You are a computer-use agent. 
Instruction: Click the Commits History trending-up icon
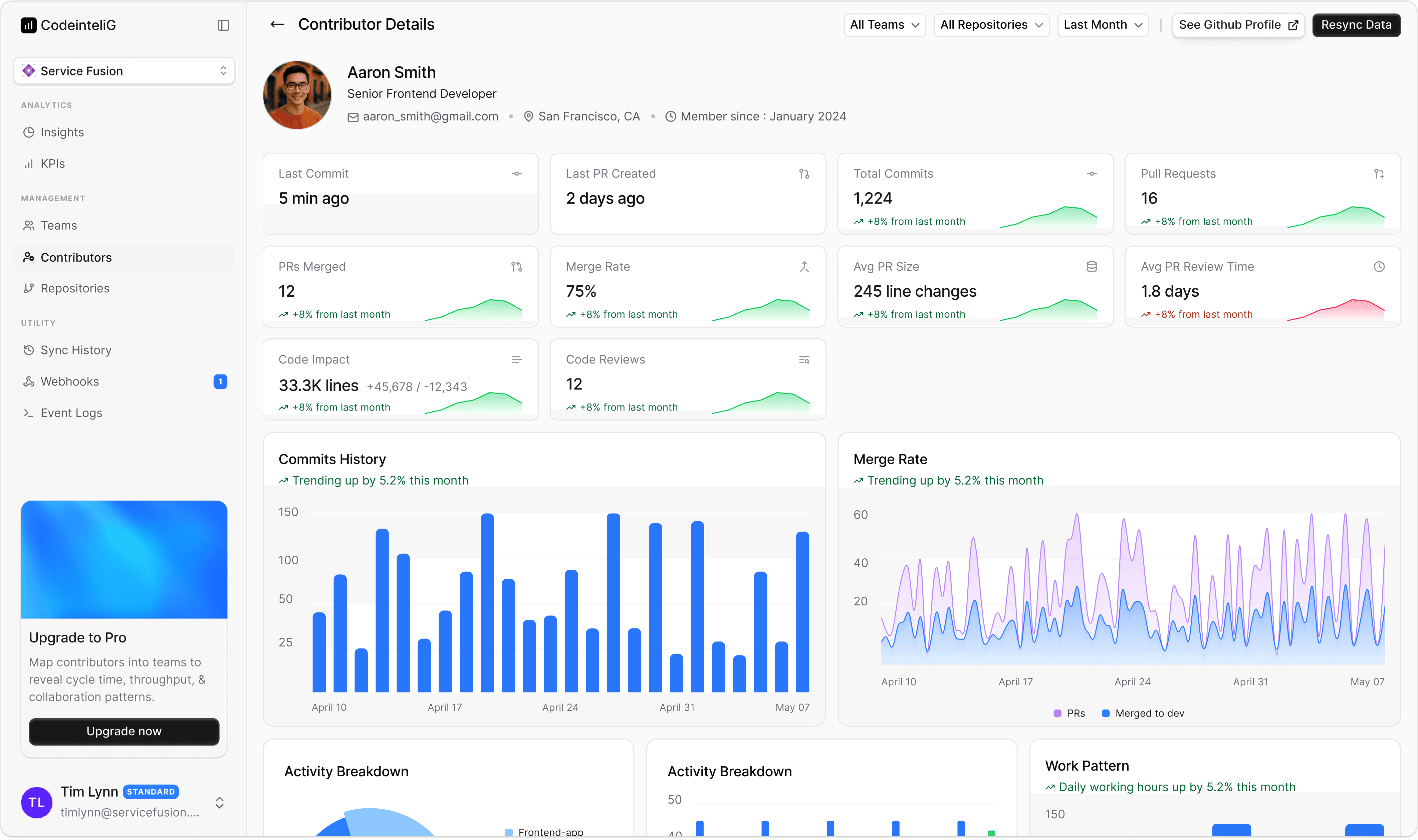point(283,481)
